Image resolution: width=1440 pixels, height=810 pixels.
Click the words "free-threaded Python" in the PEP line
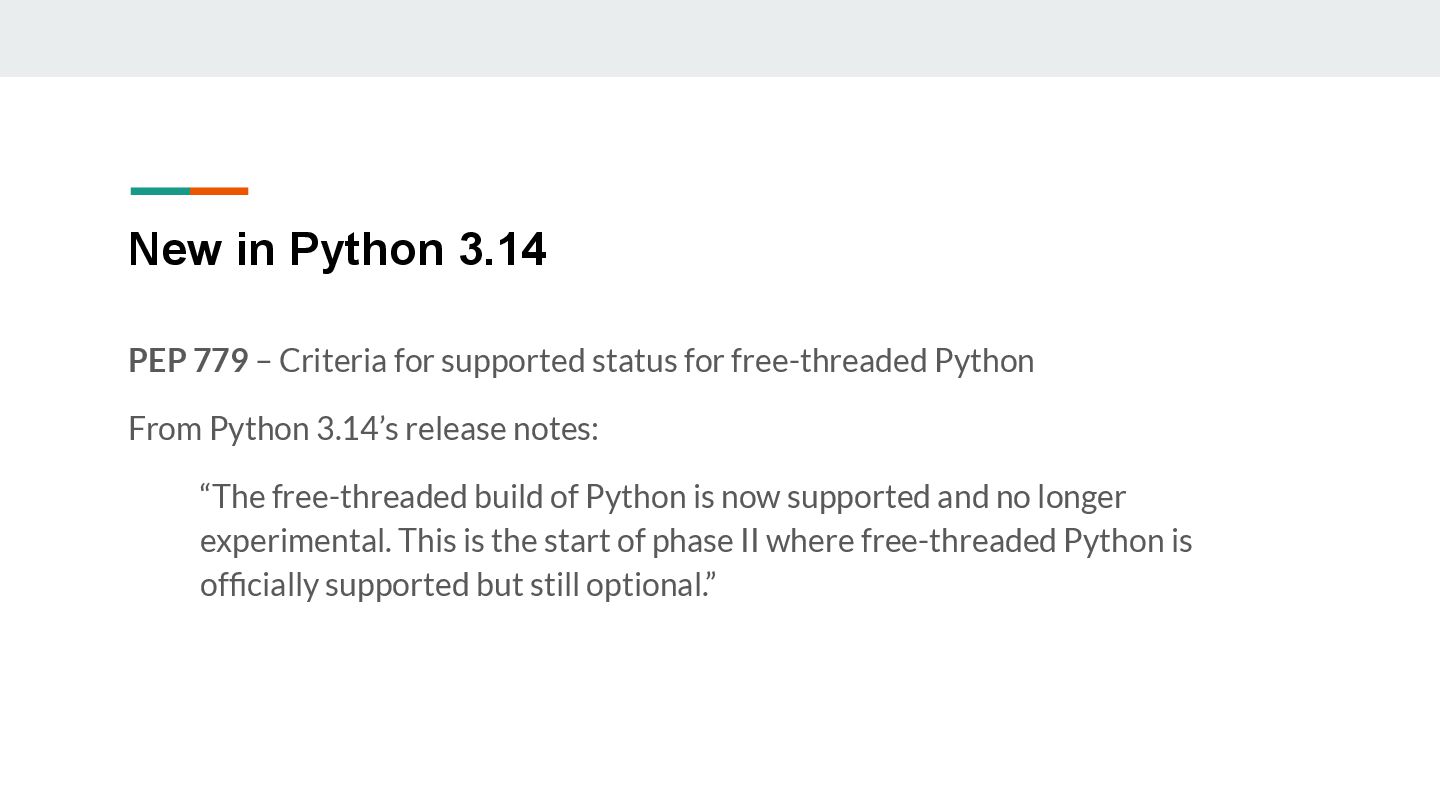[x=882, y=361]
